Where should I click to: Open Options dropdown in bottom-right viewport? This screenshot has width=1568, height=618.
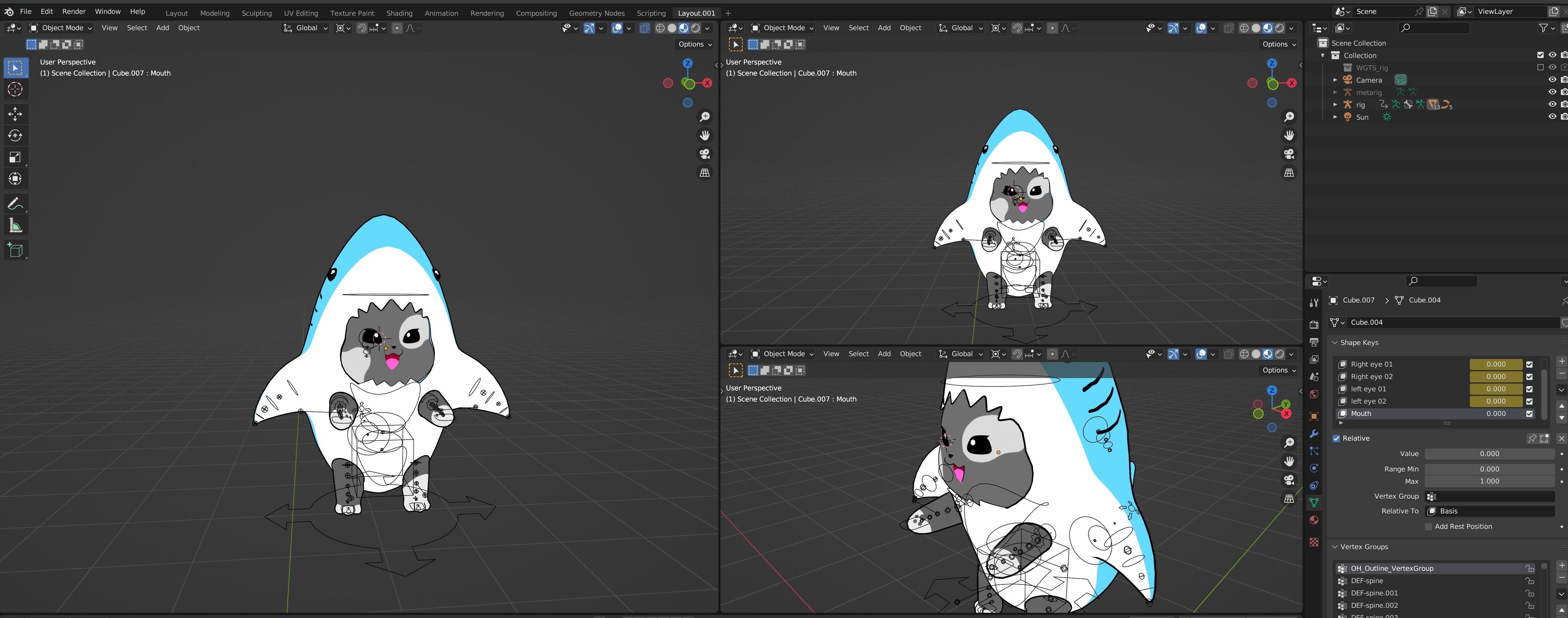tap(1279, 370)
